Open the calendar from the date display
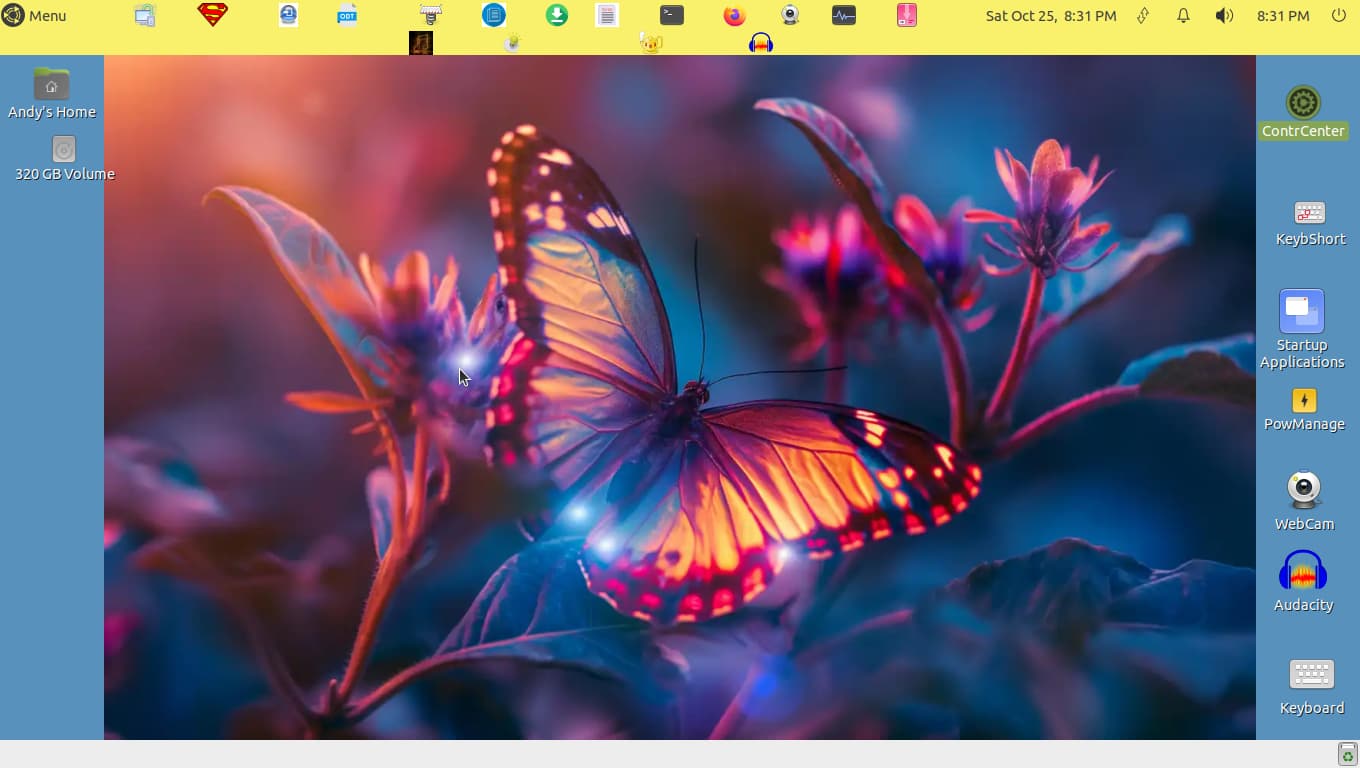The width and height of the screenshot is (1360, 768). [1050, 16]
